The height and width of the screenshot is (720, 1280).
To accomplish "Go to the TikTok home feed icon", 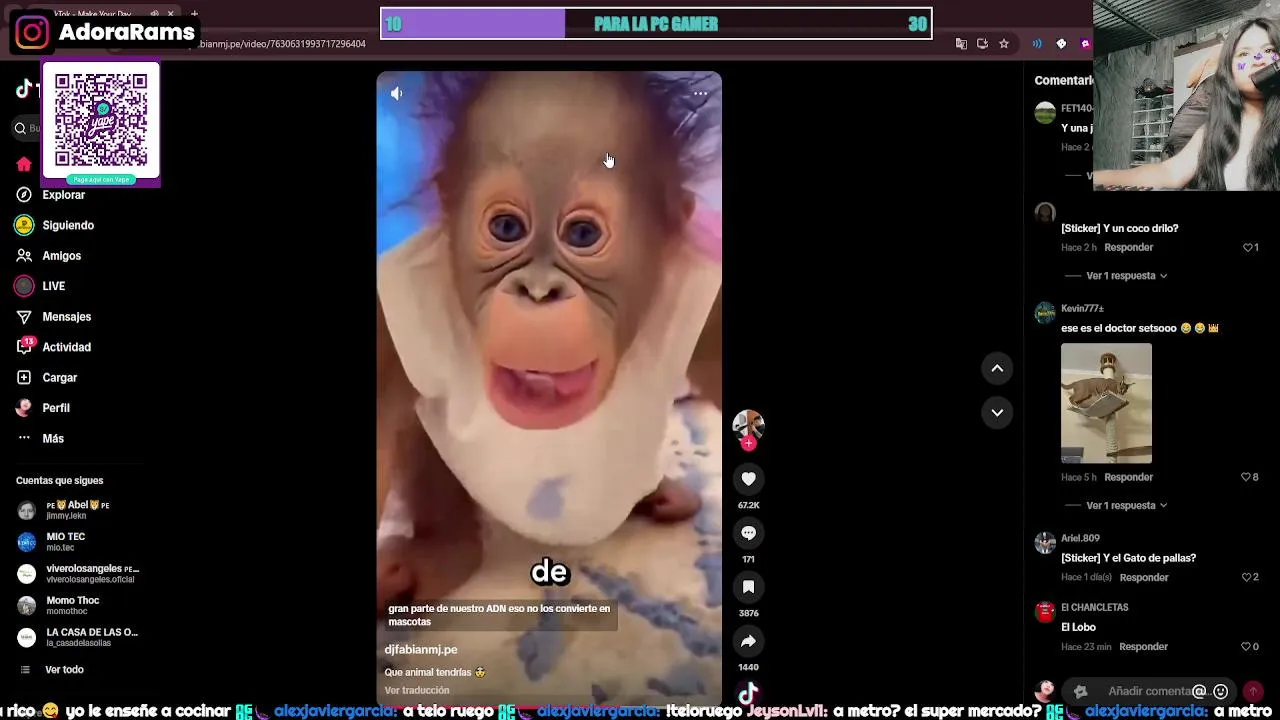I will pyautogui.click(x=24, y=164).
